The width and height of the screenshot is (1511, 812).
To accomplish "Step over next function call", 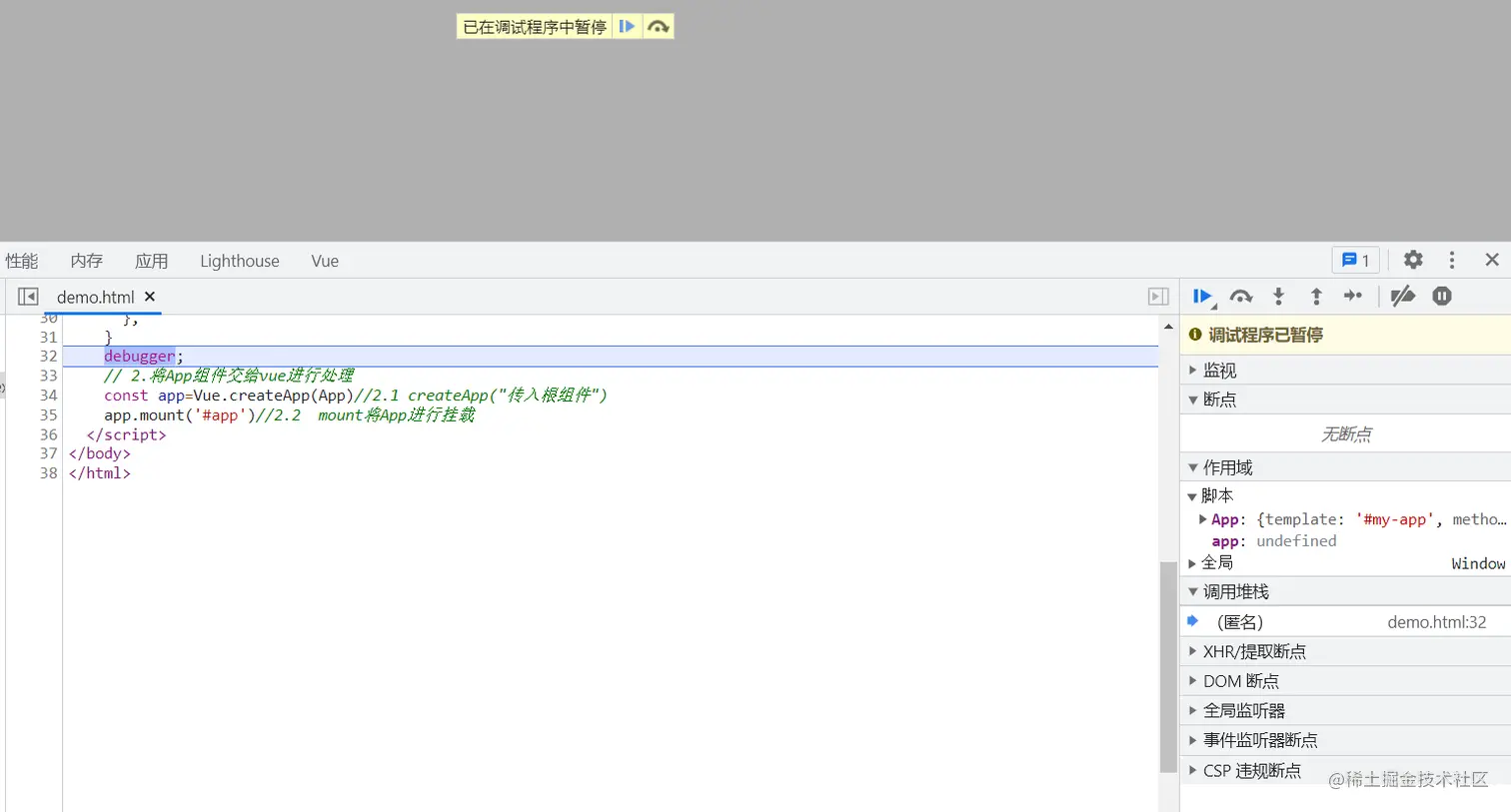I will [x=1241, y=297].
